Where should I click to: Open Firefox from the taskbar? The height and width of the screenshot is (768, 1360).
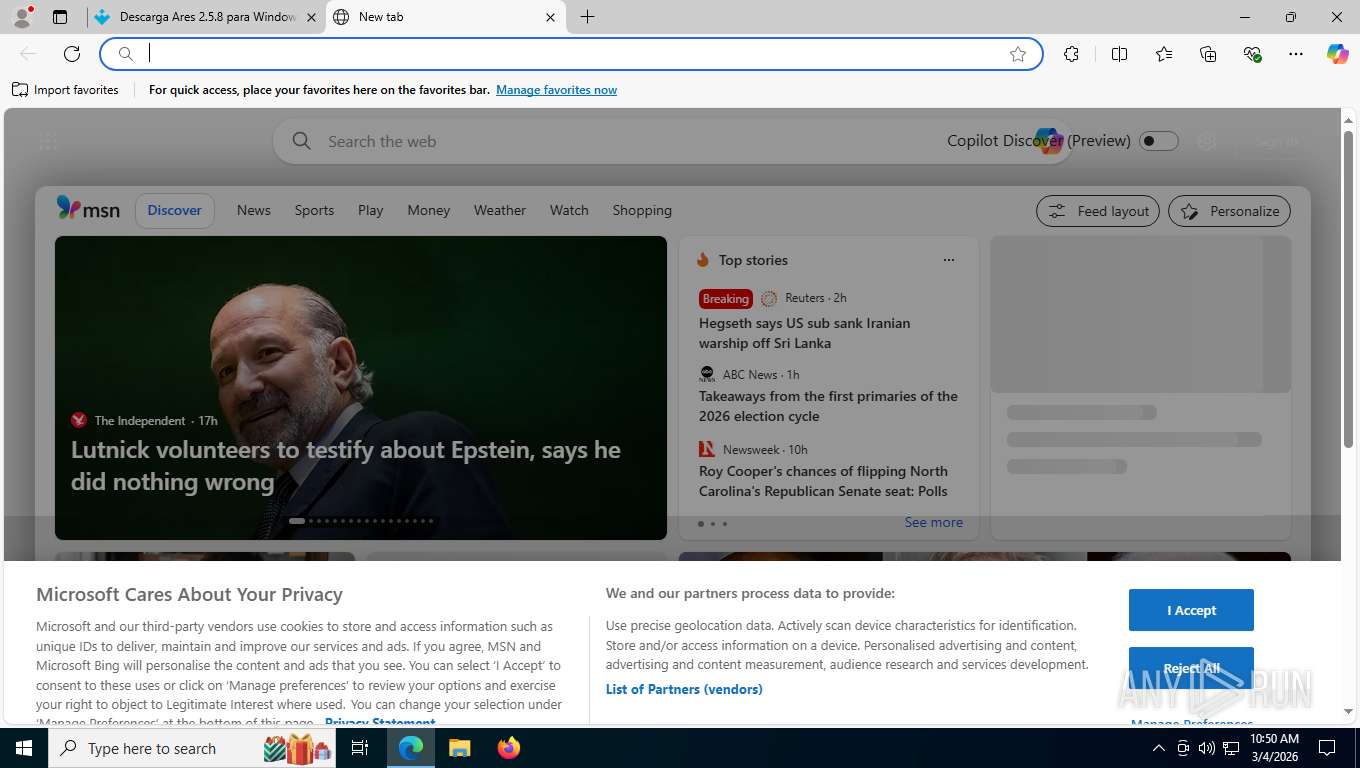[509, 748]
